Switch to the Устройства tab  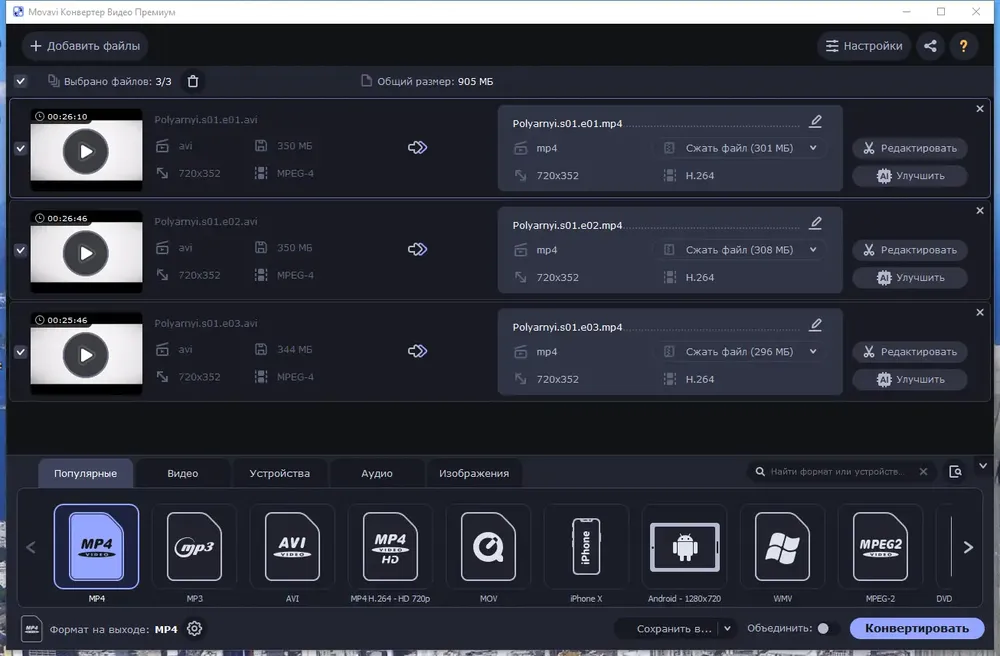pos(279,474)
